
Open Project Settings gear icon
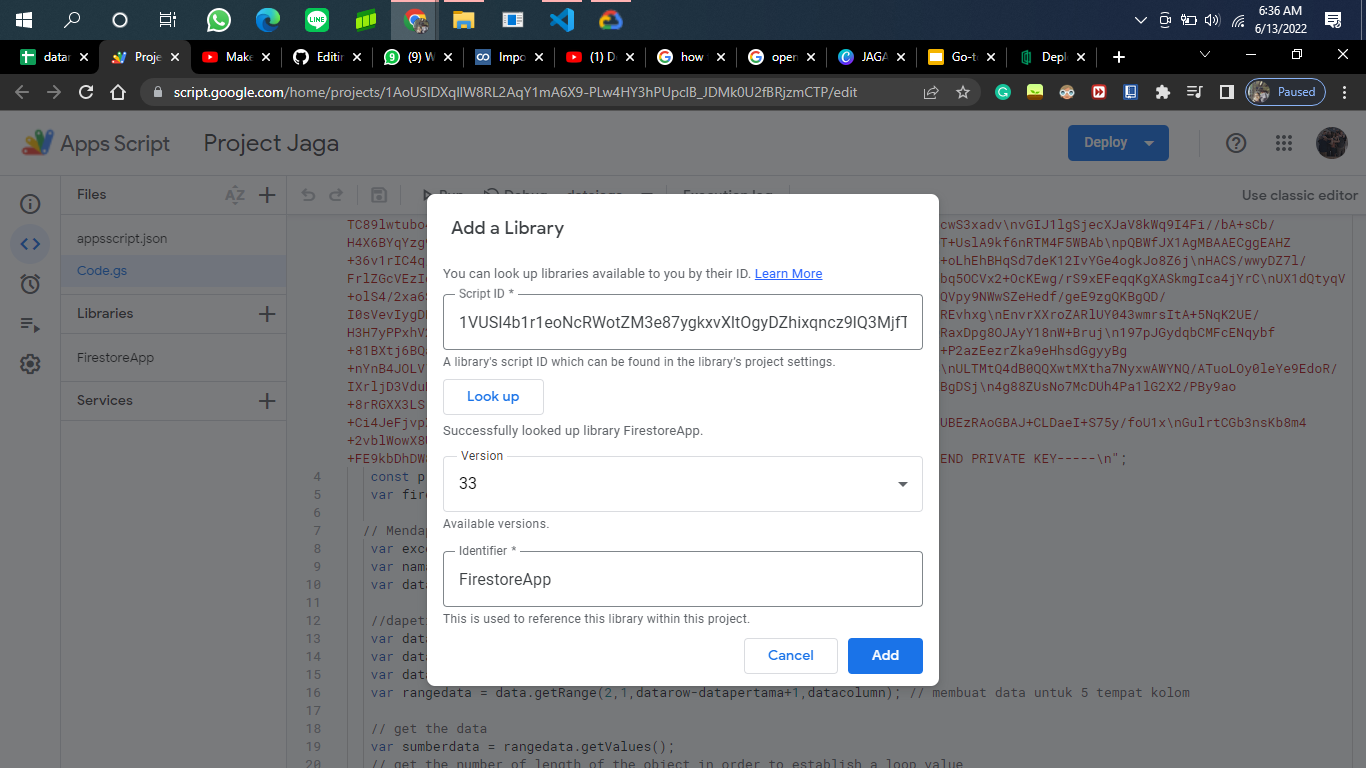30,364
